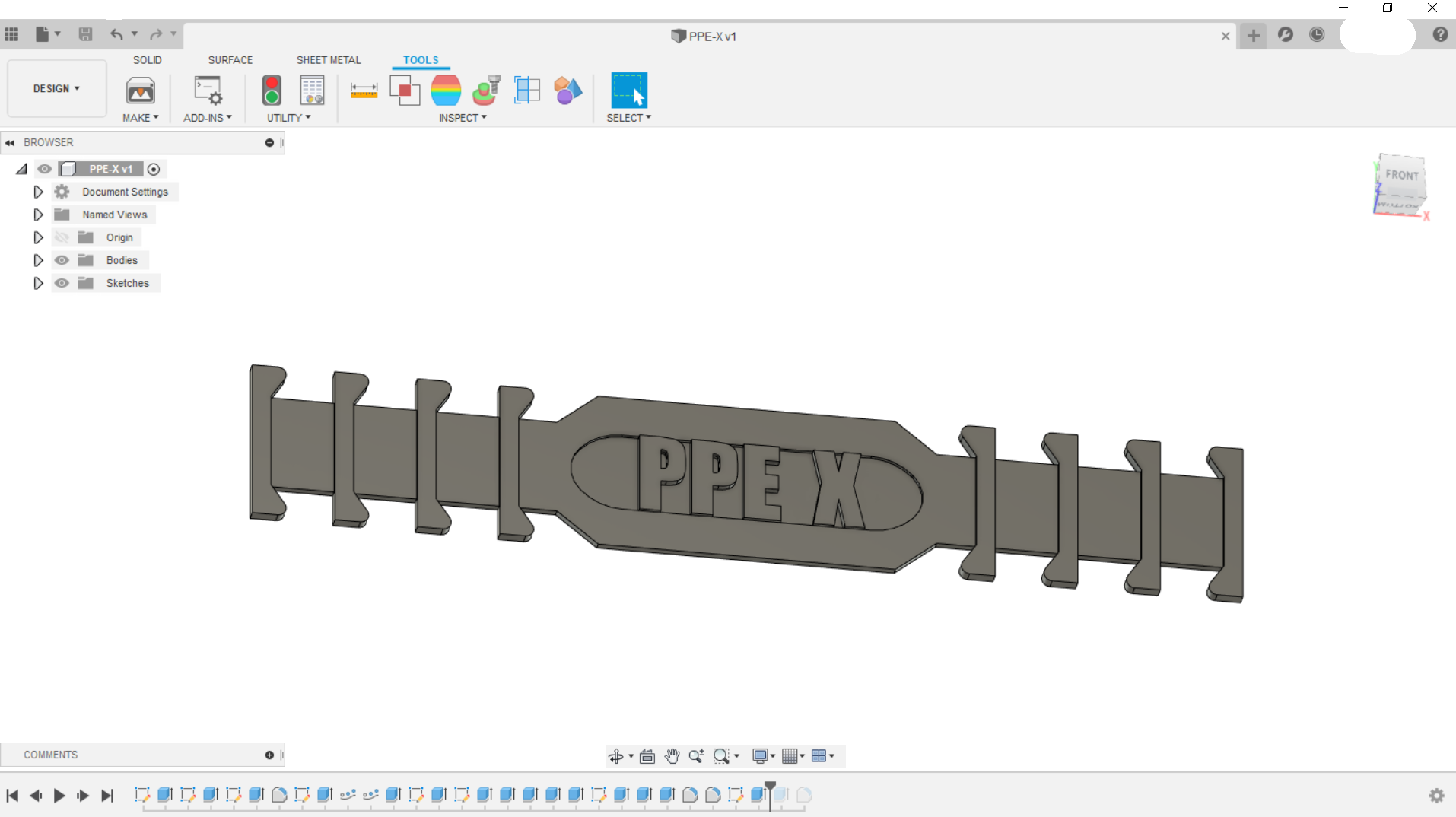Open Display Settings monitor icon
The height and width of the screenshot is (817, 1456).
pyautogui.click(x=760, y=756)
